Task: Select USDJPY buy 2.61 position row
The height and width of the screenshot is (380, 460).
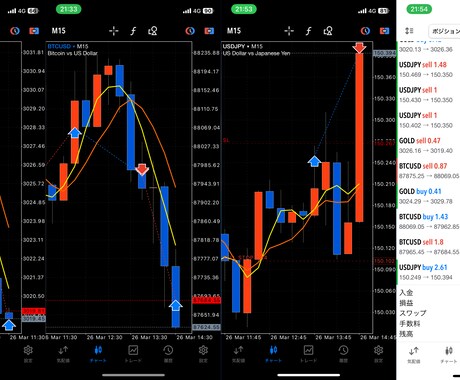Action: [428, 272]
